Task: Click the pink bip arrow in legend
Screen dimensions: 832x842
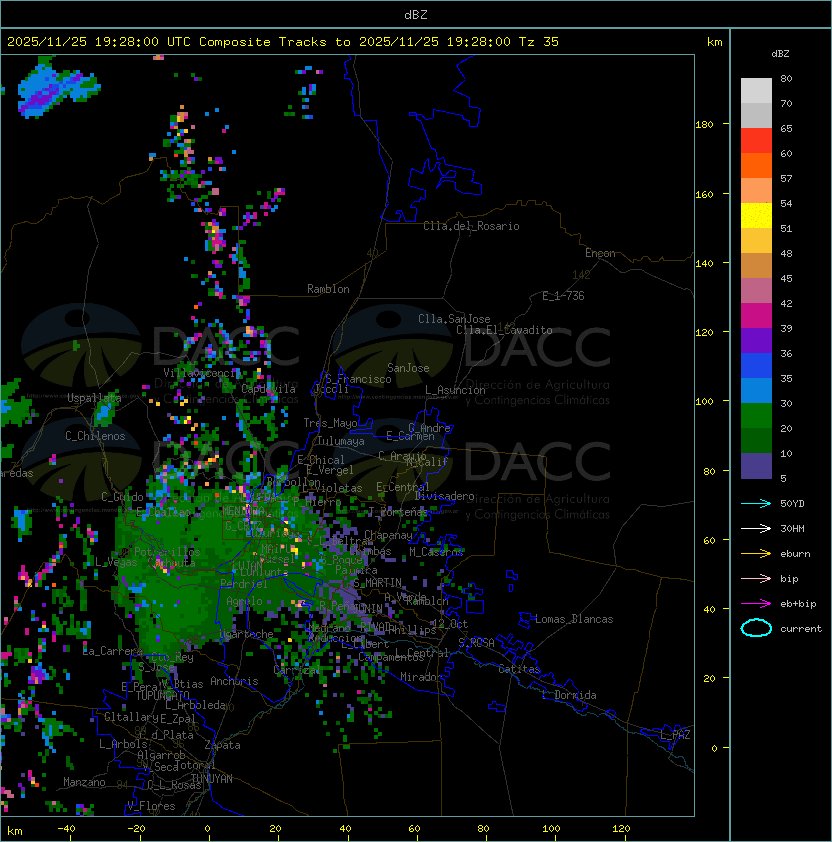Action: point(756,578)
